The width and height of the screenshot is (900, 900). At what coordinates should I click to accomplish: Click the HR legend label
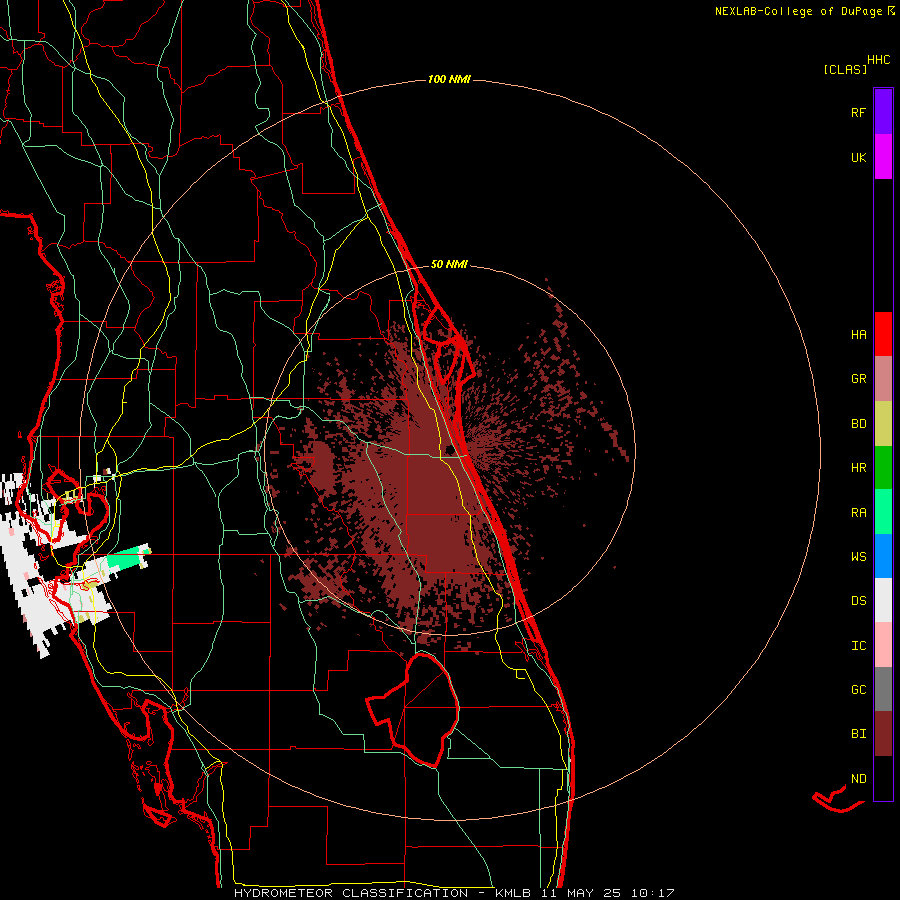(858, 468)
